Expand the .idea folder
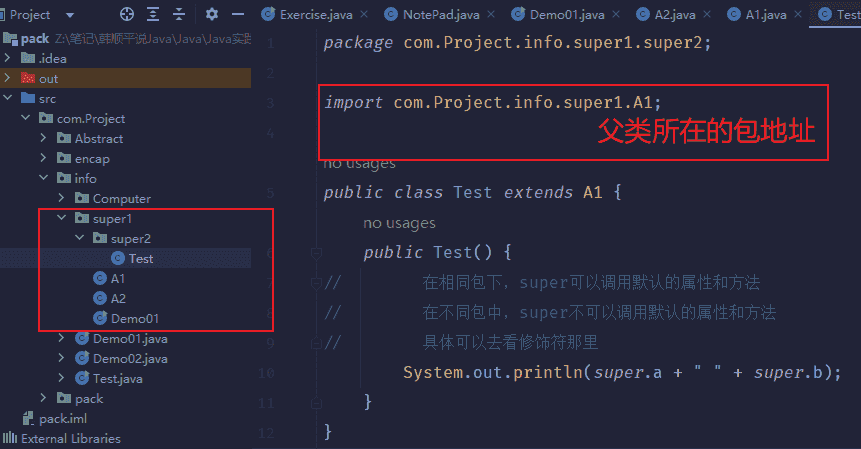 [x=9, y=59]
